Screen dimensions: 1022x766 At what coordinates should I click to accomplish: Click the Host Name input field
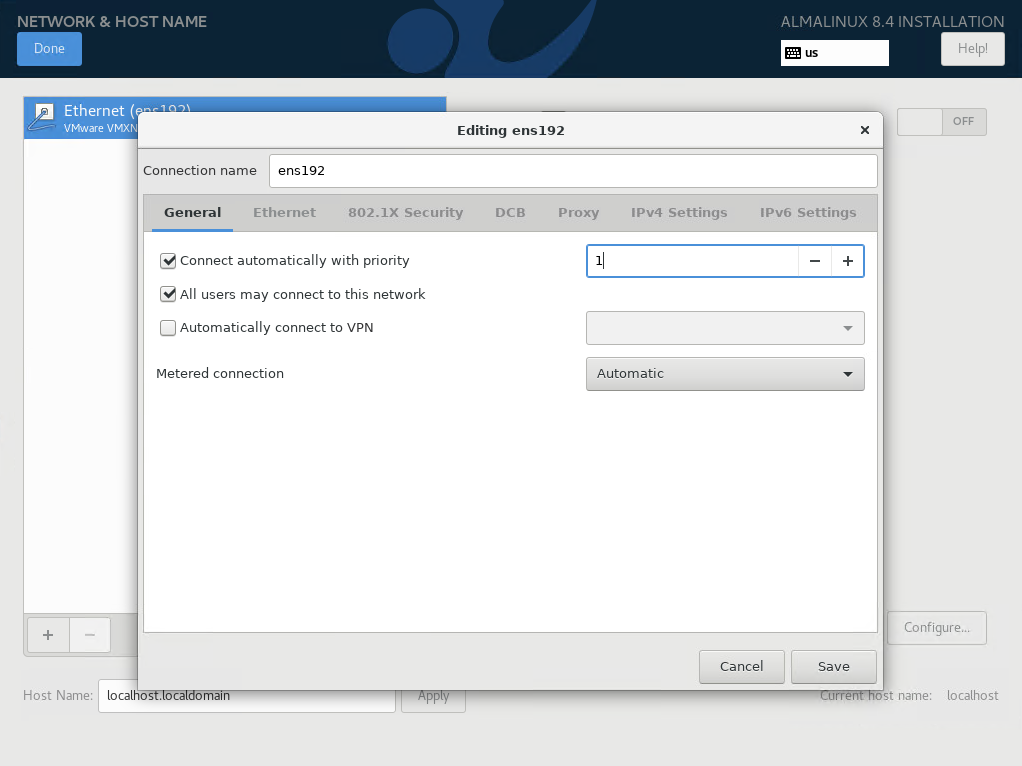246,696
